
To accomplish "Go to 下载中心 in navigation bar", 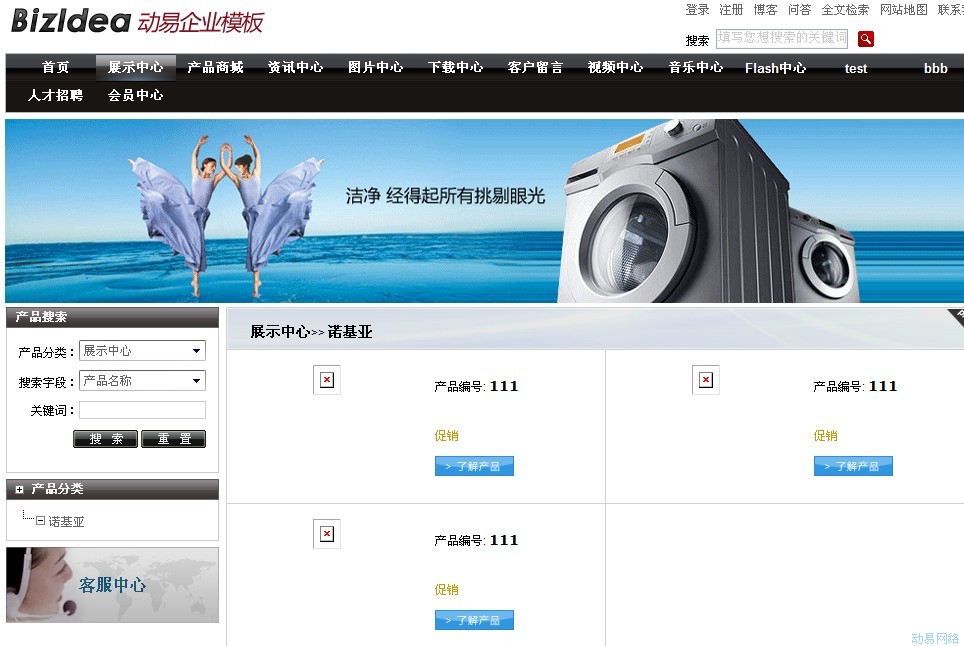I will [455, 68].
